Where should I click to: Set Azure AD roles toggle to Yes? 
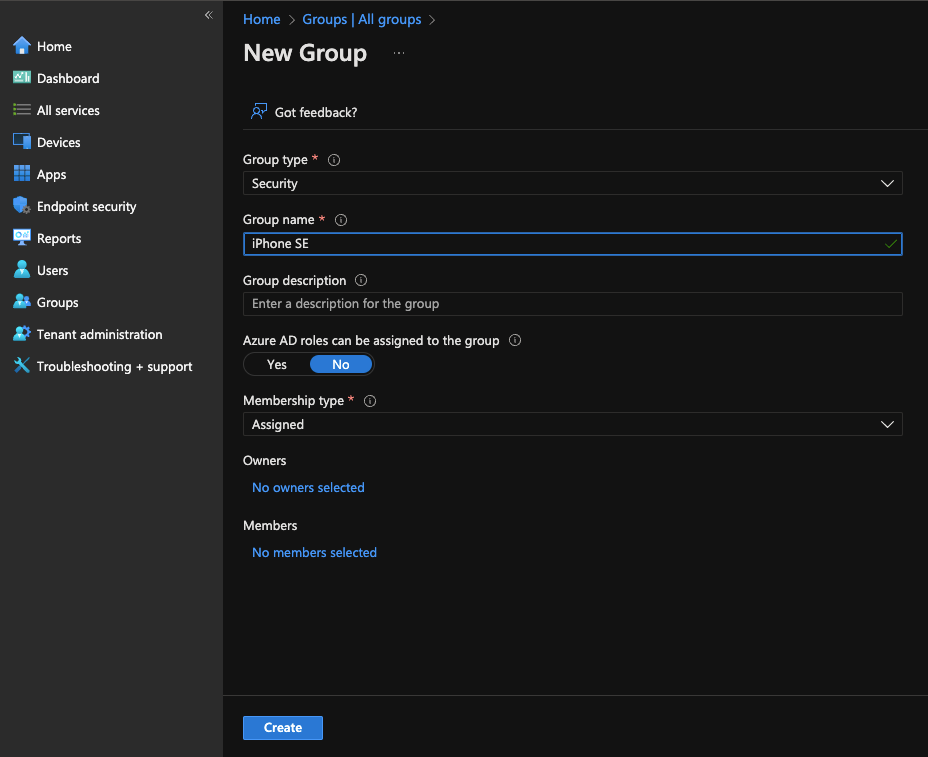tap(277, 365)
